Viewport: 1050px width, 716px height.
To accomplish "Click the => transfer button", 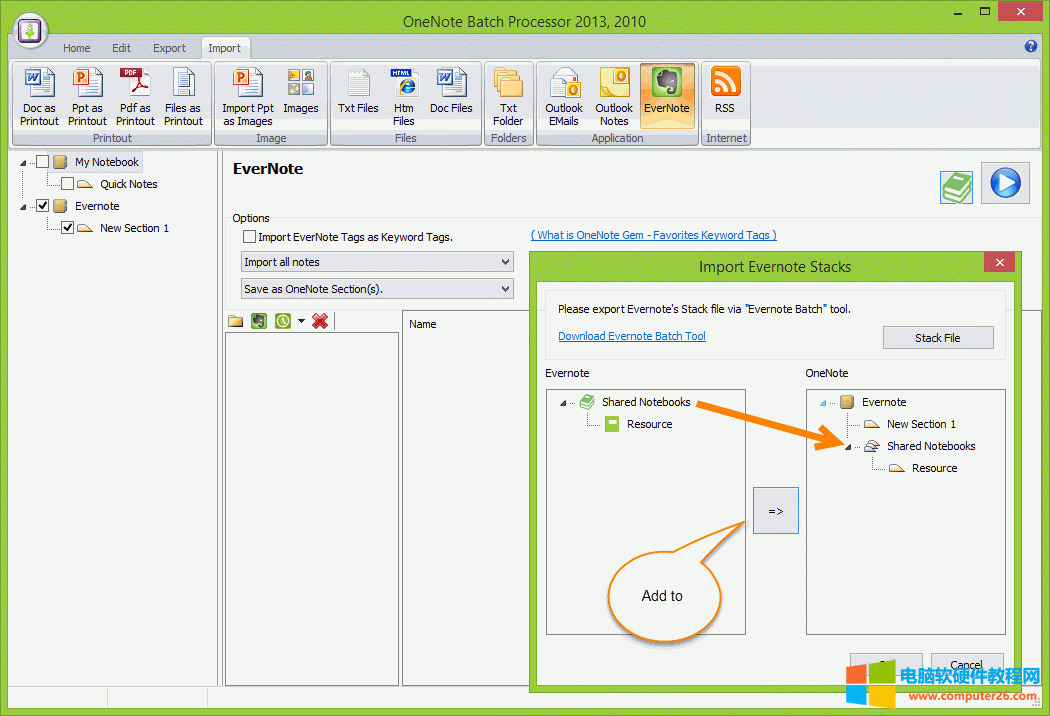I will pos(775,510).
